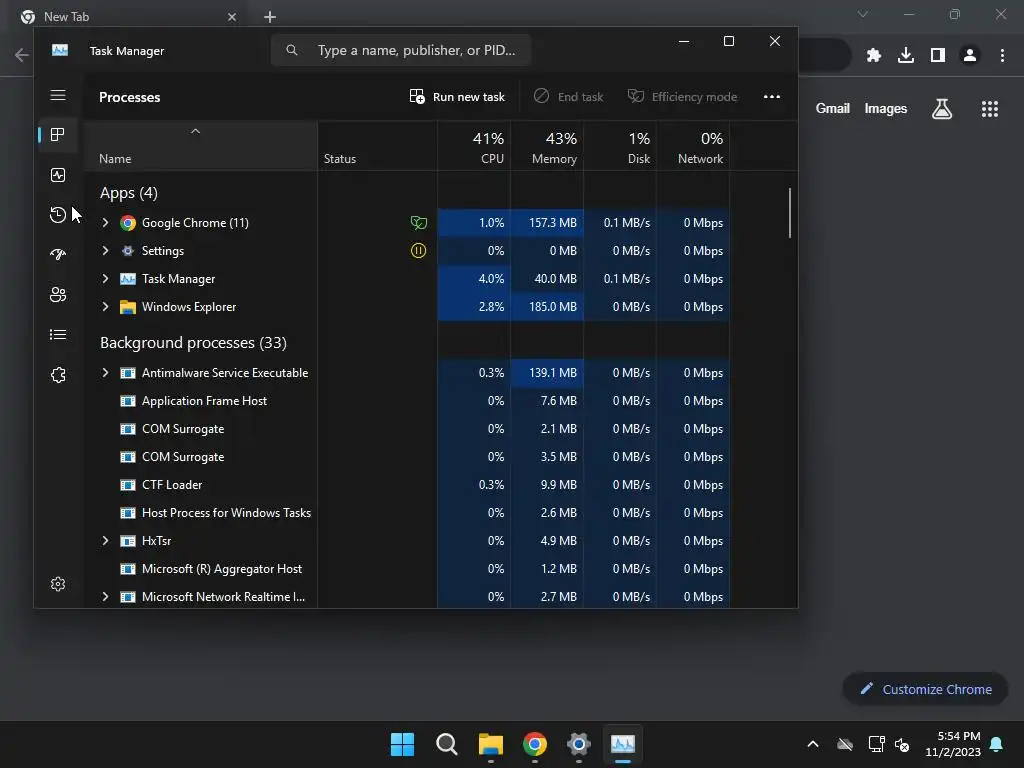
Task: Expand Antimalware Service Executable group
Action: click(105, 373)
